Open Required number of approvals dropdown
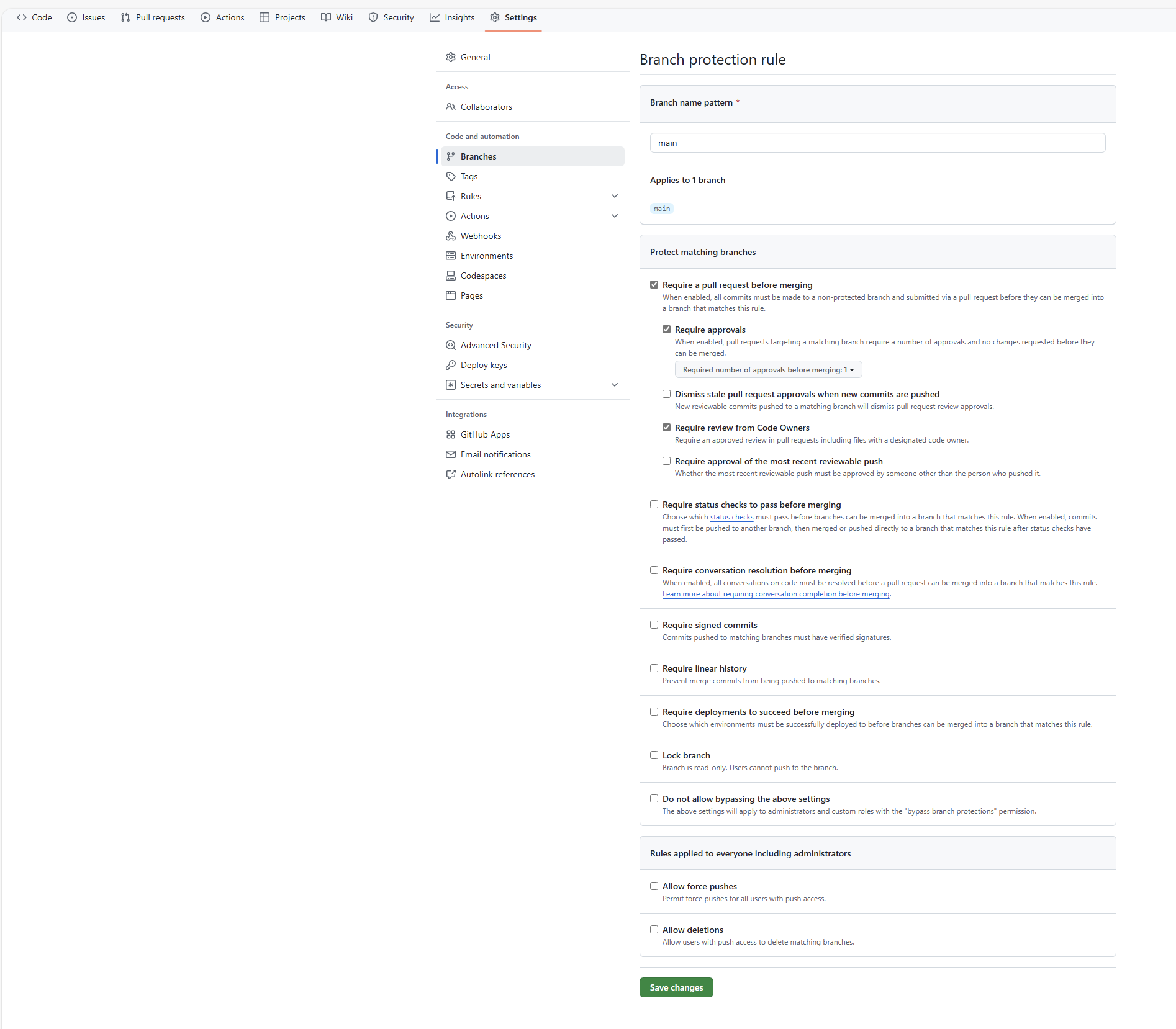The width and height of the screenshot is (1176, 1029). tap(768, 370)
